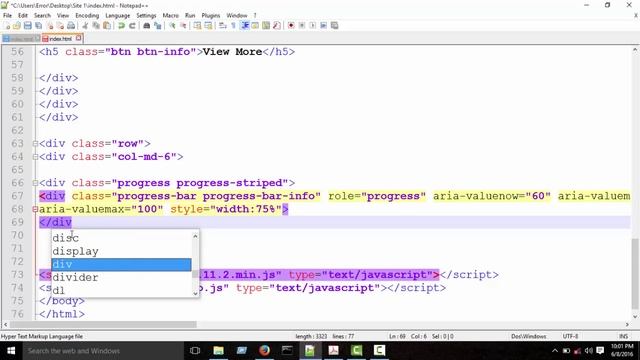Choose 'dl' from autocomplete list
The image size is (640, 360).
[121, 290]
